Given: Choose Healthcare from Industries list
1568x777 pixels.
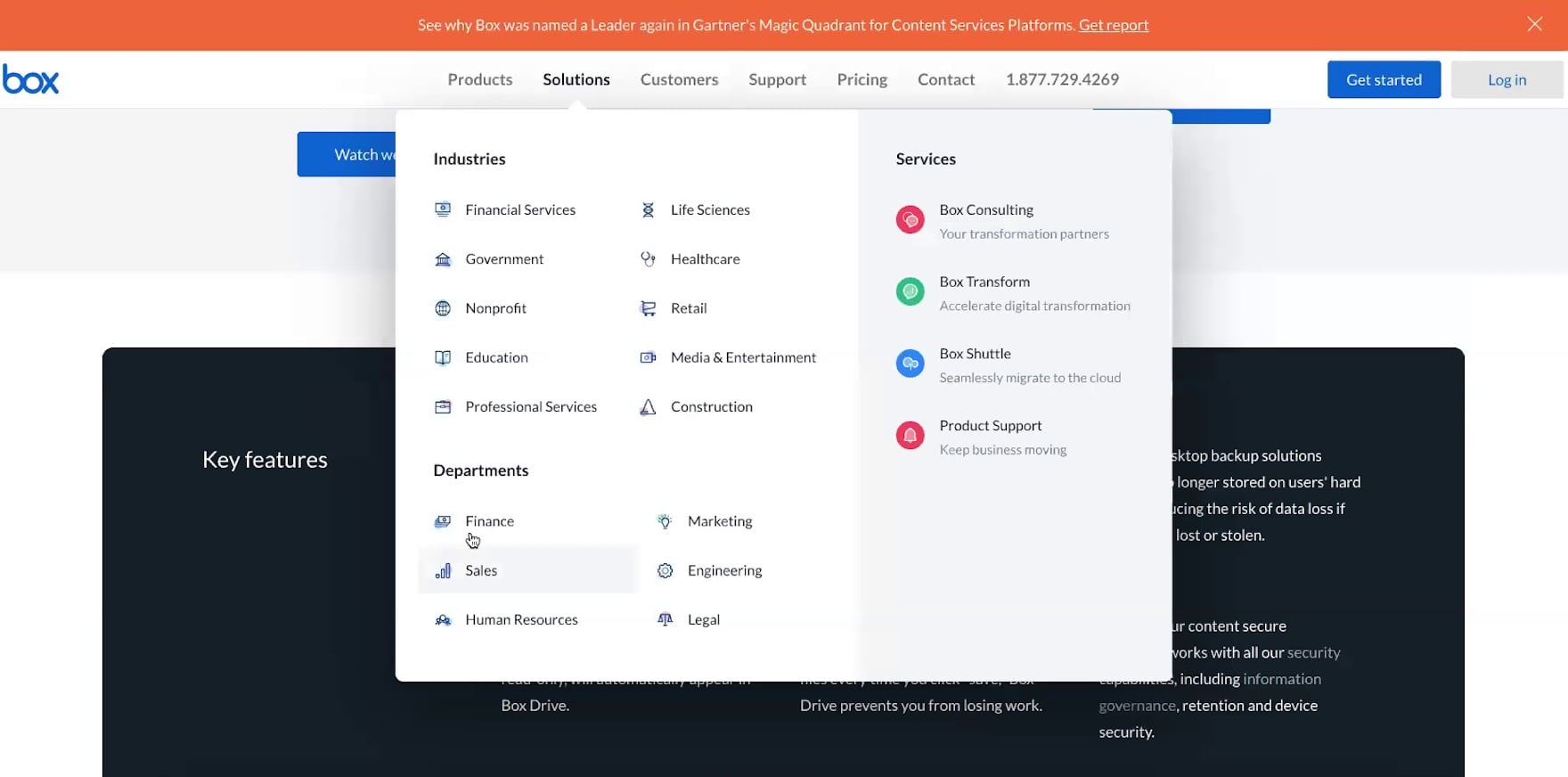Looking at the screenshot, I should tap(705, 259).
